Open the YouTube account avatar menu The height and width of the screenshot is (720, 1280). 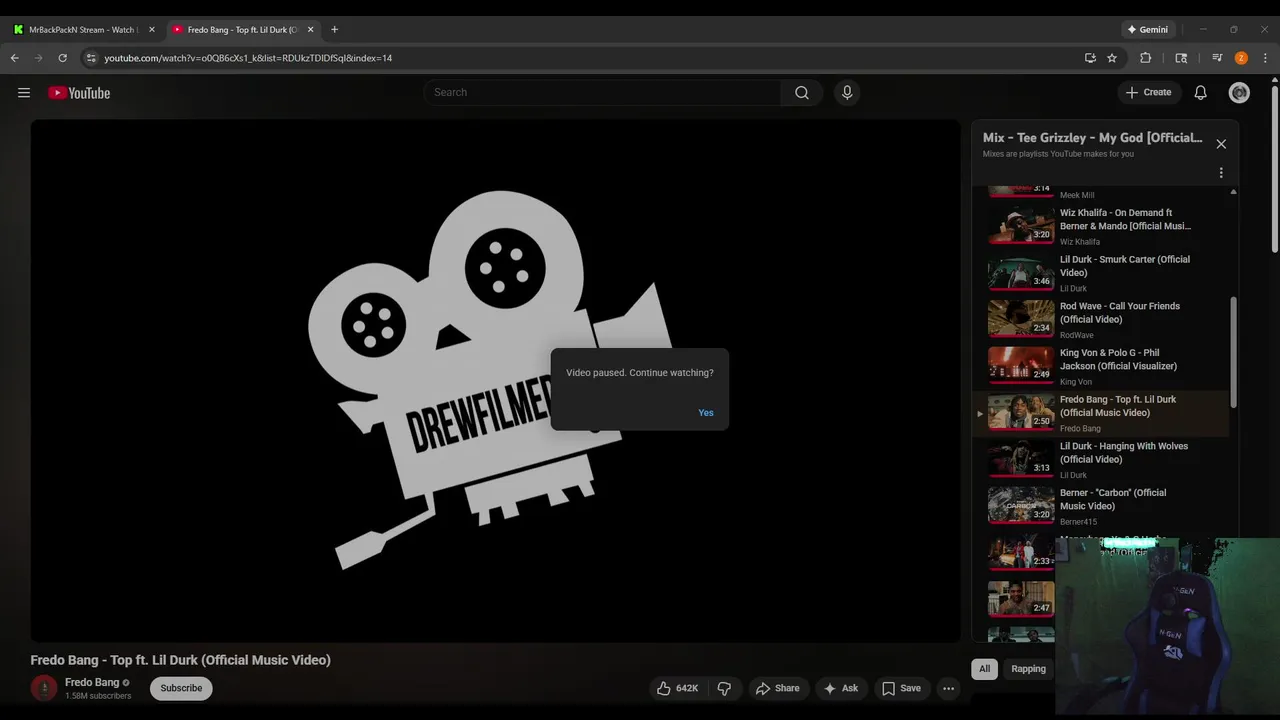point(1239,93)
